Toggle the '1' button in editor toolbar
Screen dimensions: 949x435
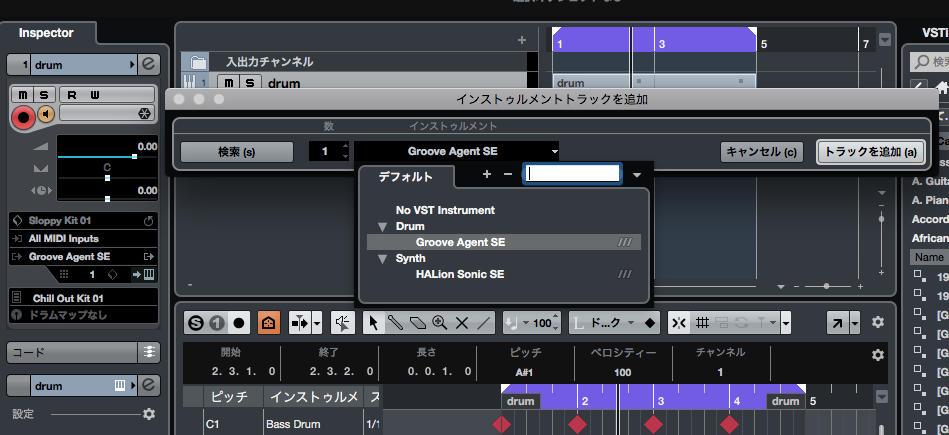(217, 323)
